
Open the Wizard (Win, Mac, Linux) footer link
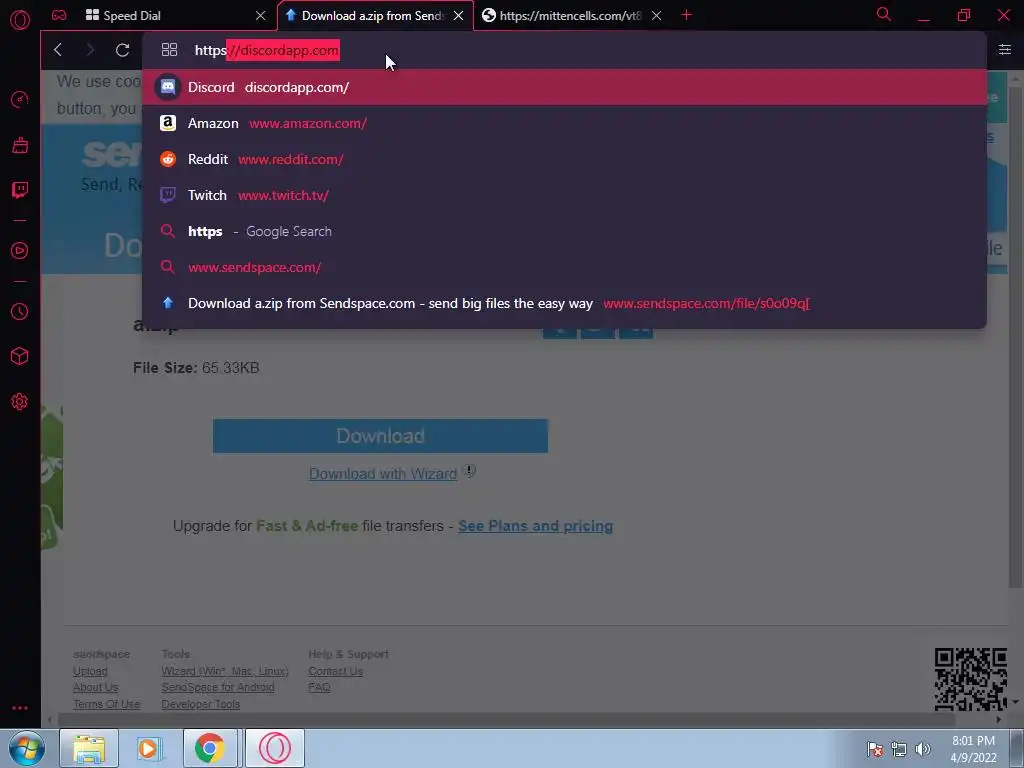[225, 671]
